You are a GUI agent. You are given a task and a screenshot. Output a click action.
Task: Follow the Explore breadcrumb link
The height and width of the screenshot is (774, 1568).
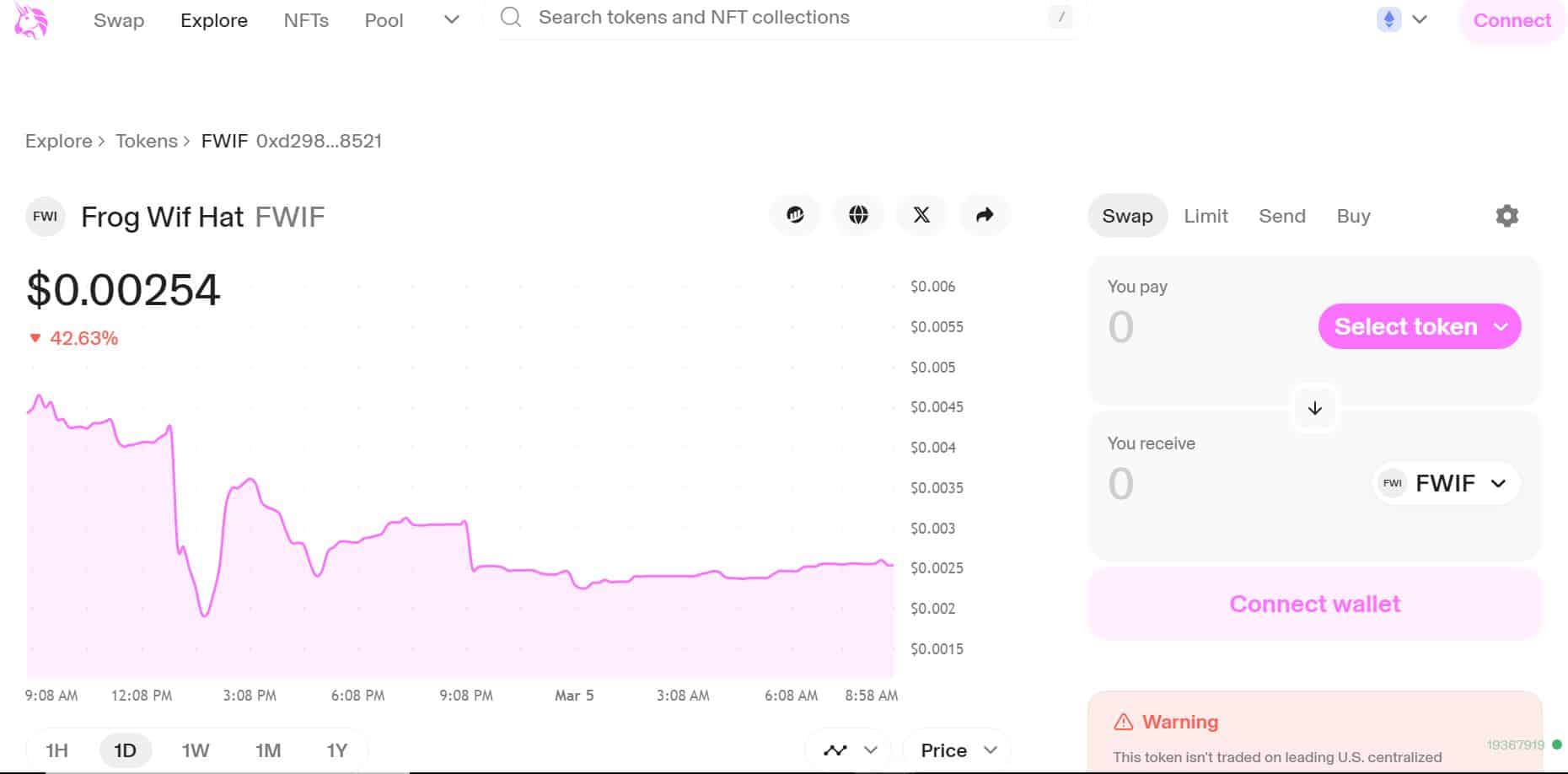coord(58,141)
